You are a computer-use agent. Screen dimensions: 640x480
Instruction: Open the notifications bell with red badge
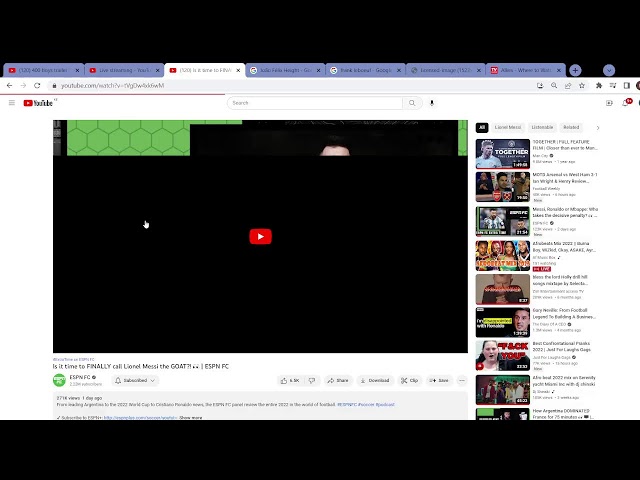[x=626, y=103]
